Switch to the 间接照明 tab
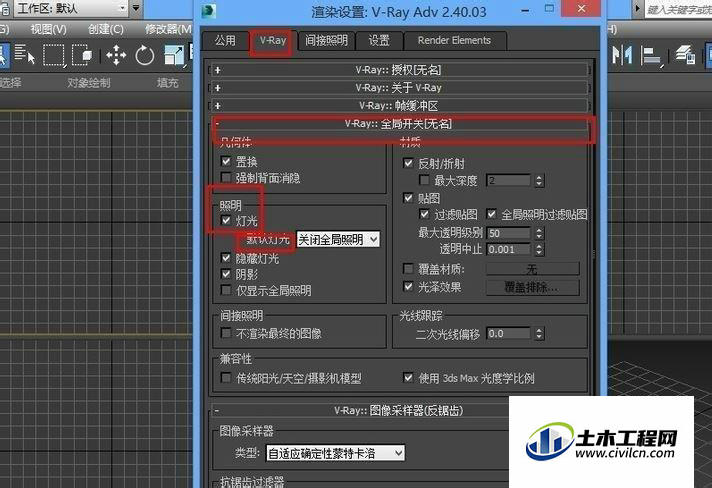The width and height of the screenshot is (712, 488). pos(326,41)
